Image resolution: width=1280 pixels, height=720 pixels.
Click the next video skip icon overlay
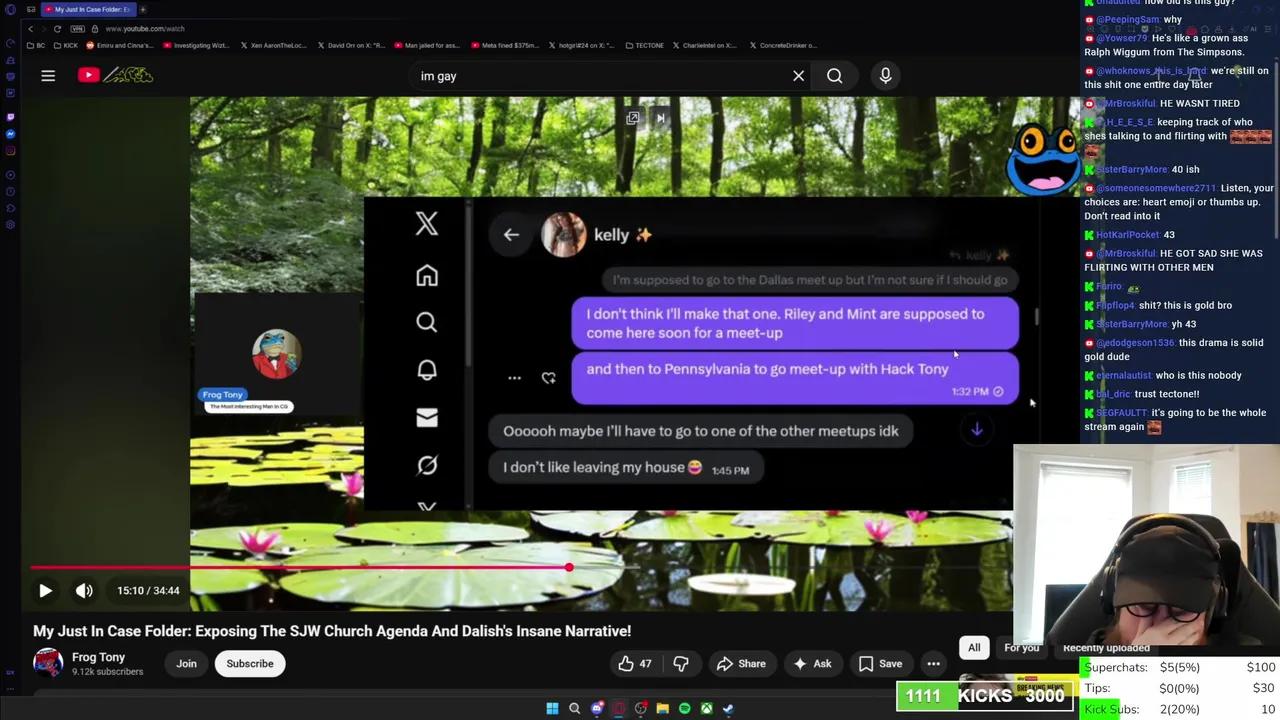[x=660, y=118]
